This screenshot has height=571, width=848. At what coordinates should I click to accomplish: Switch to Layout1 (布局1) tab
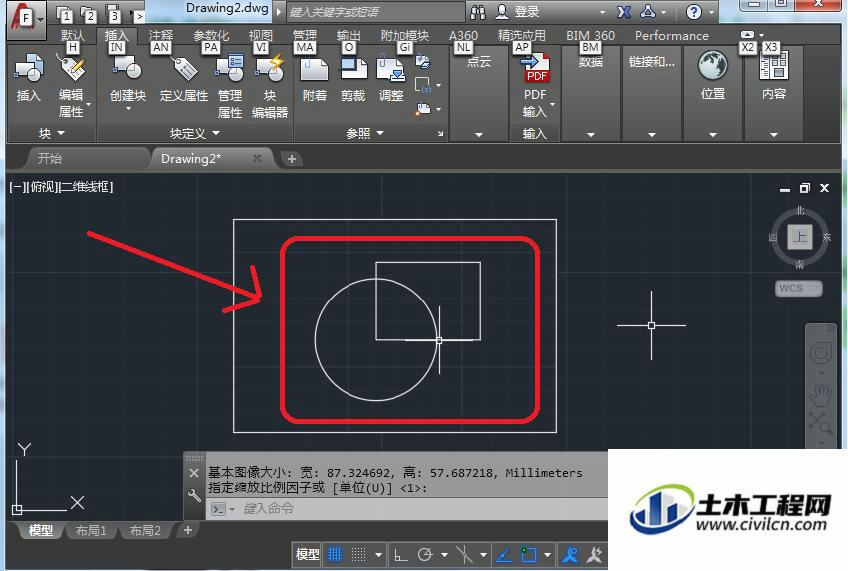[91, 530]
